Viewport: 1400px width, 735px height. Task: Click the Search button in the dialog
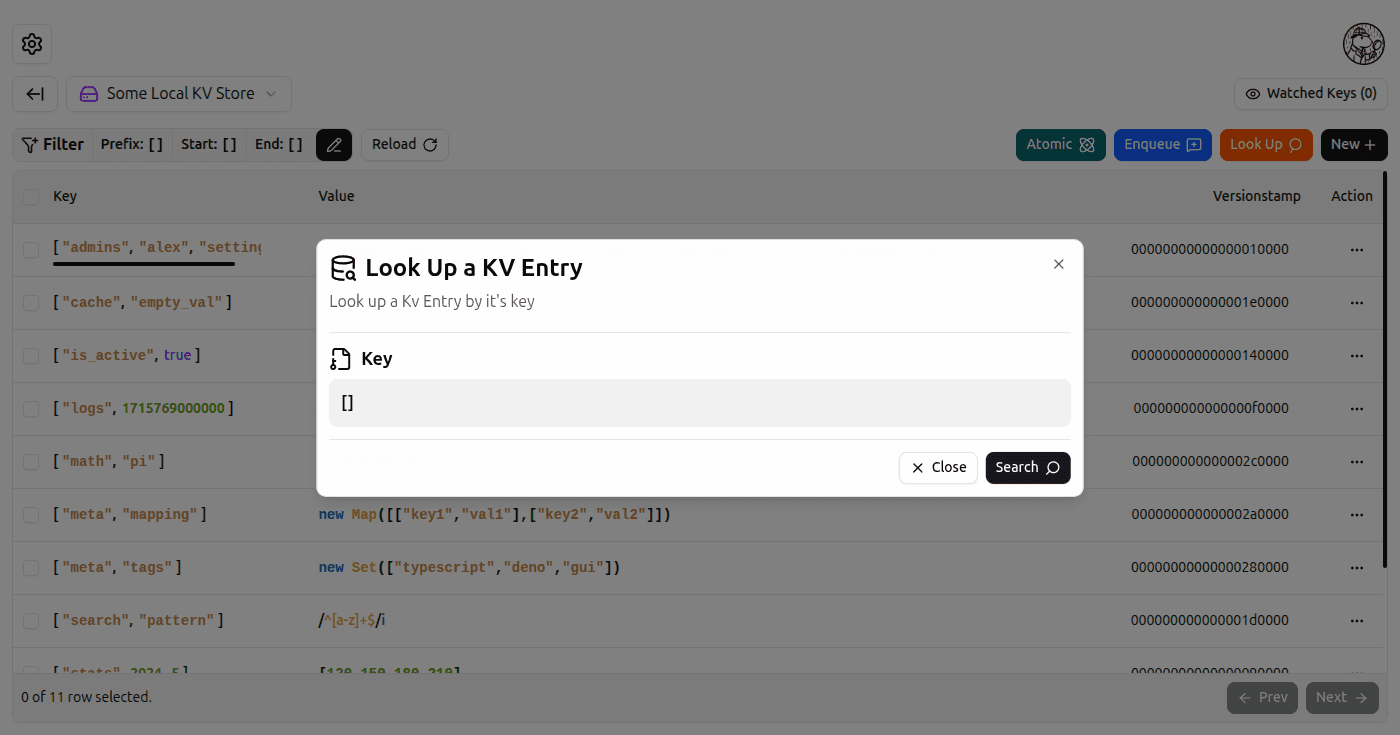point(1028,468)
